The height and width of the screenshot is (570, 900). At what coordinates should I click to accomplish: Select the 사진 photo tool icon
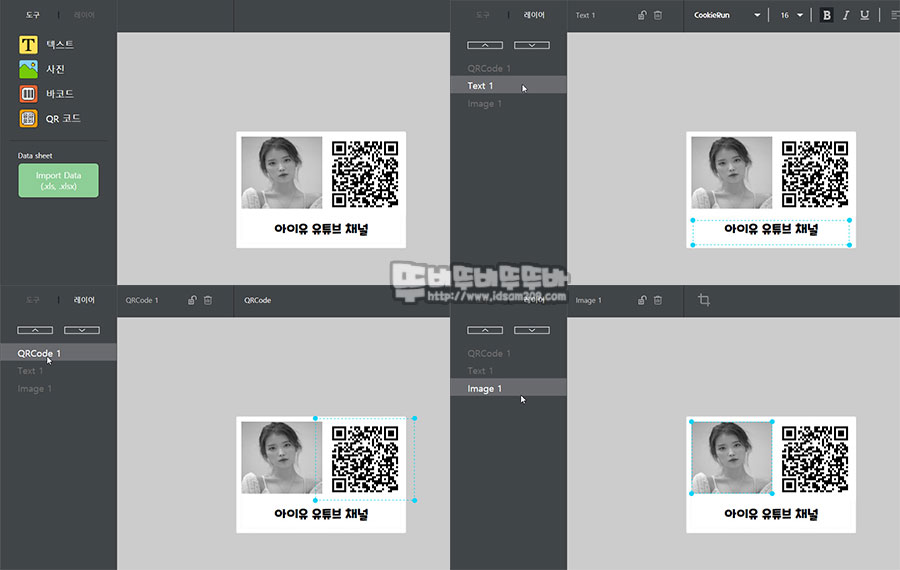pos(28,69)
